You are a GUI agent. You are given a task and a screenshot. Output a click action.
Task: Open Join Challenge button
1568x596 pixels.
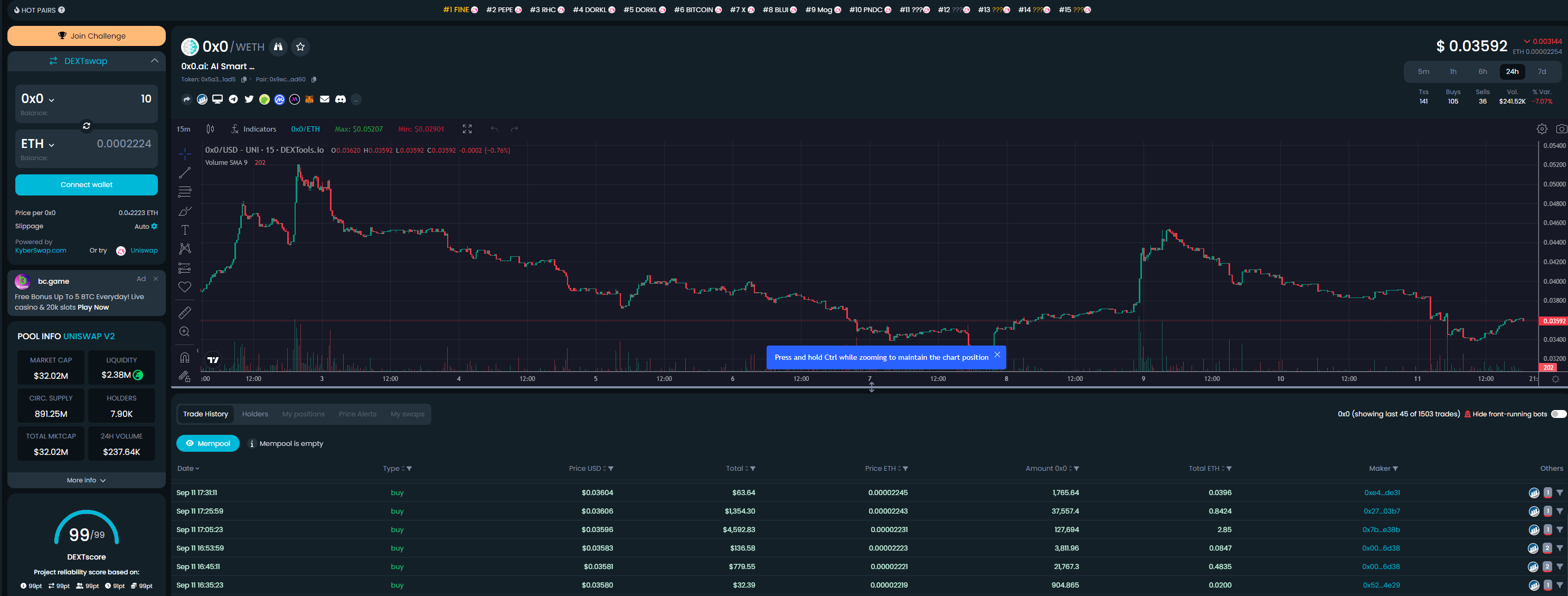[87, 36]
